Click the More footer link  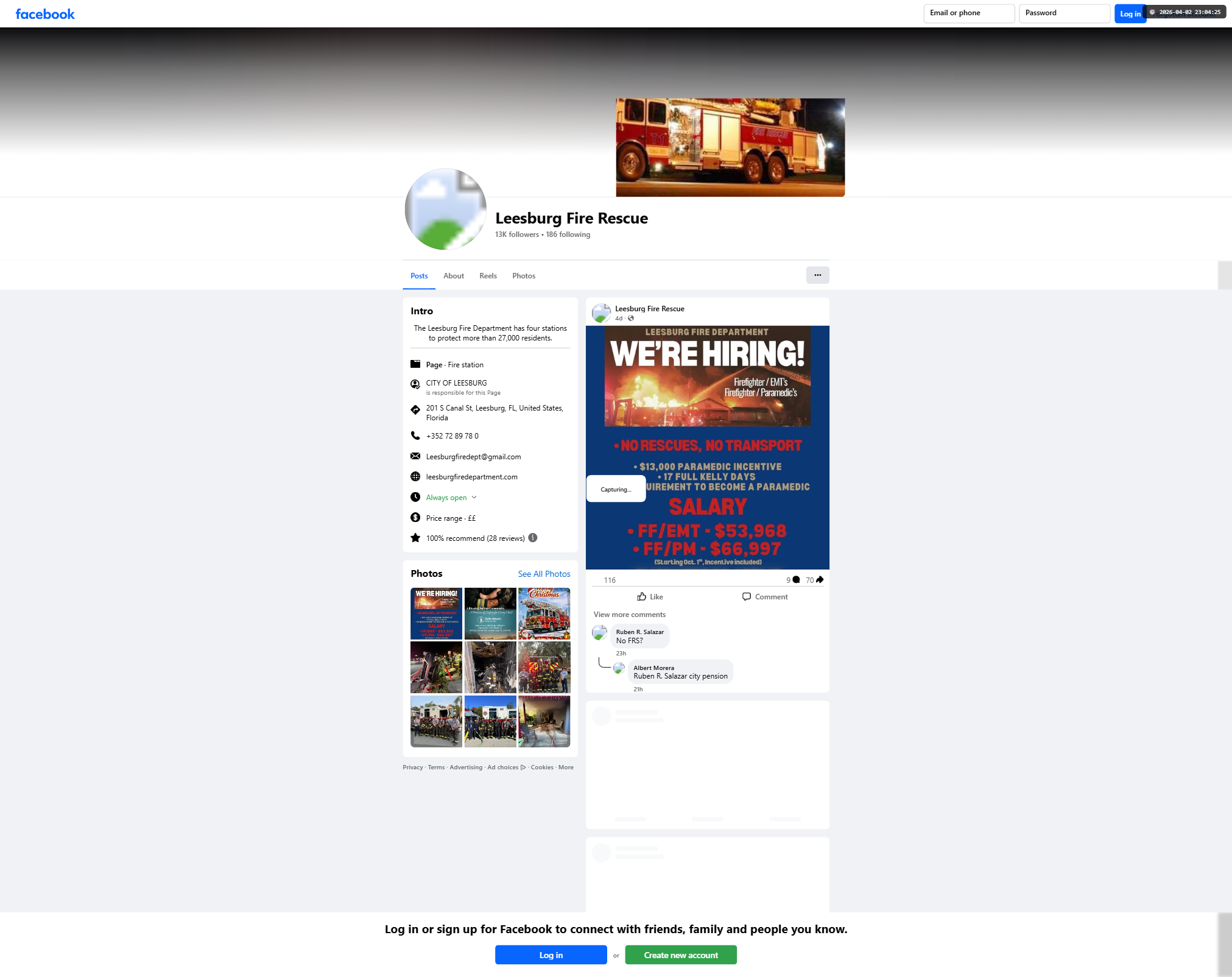coord(566,767)
